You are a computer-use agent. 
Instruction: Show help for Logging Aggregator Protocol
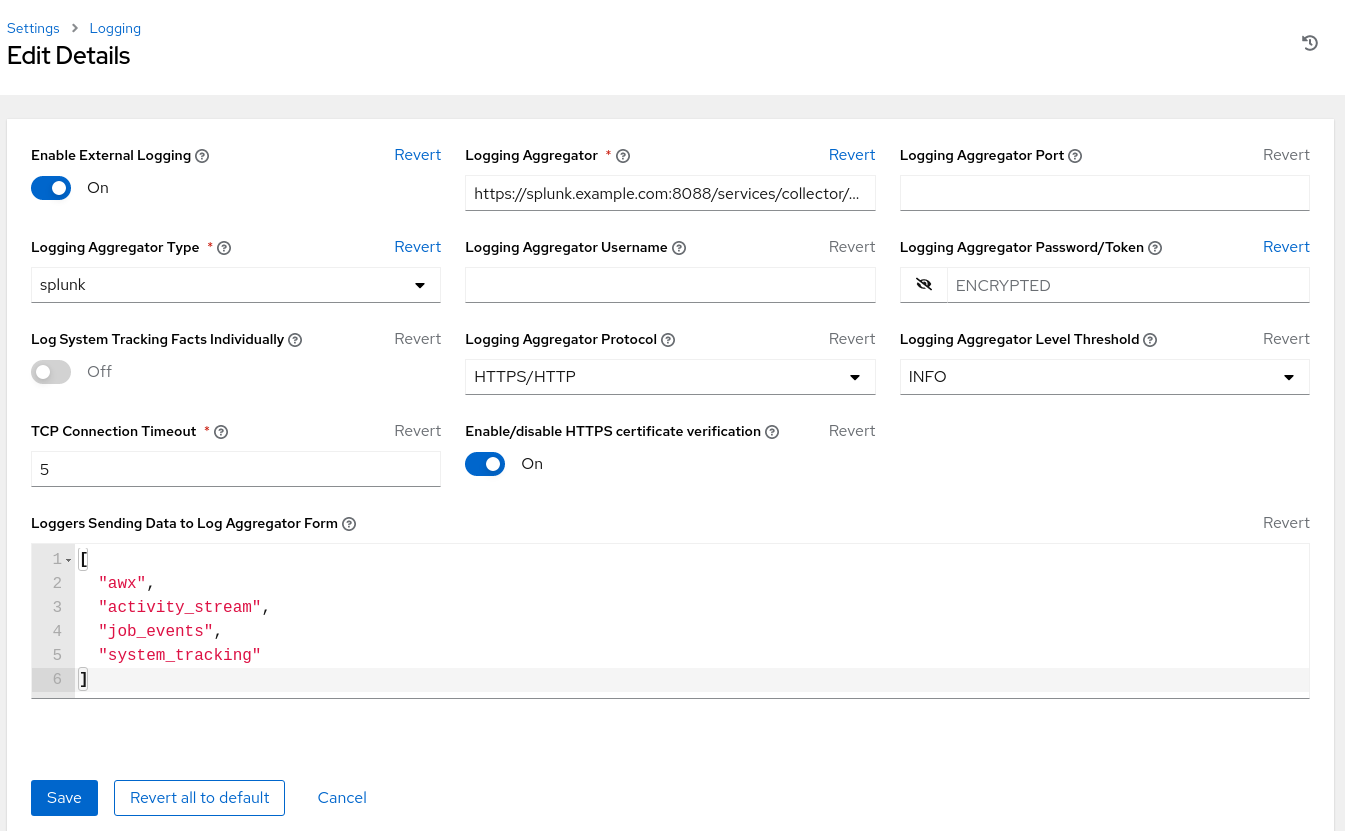click(668, 340)
